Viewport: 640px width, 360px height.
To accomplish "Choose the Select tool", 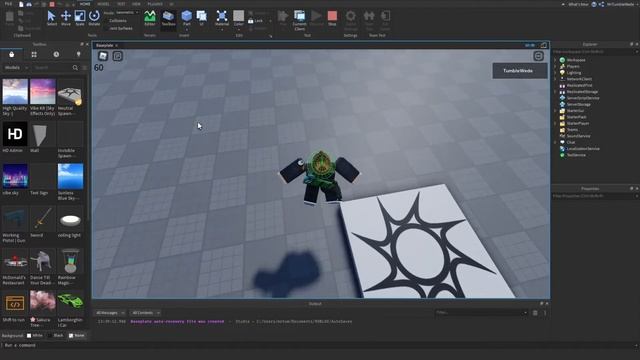I will pos(51,18).
